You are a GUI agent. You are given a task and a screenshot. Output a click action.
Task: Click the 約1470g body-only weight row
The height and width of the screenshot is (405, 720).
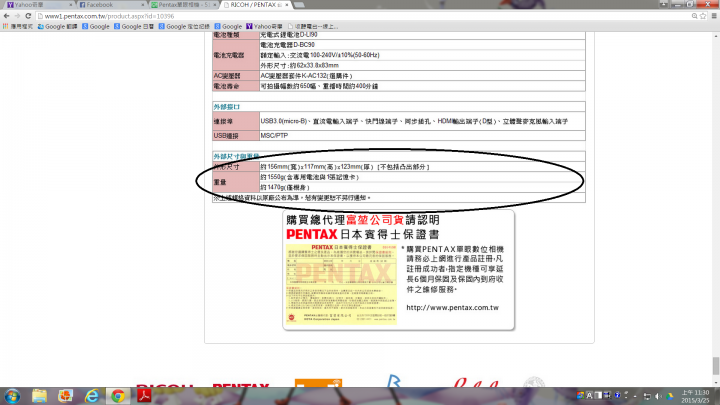422,187
